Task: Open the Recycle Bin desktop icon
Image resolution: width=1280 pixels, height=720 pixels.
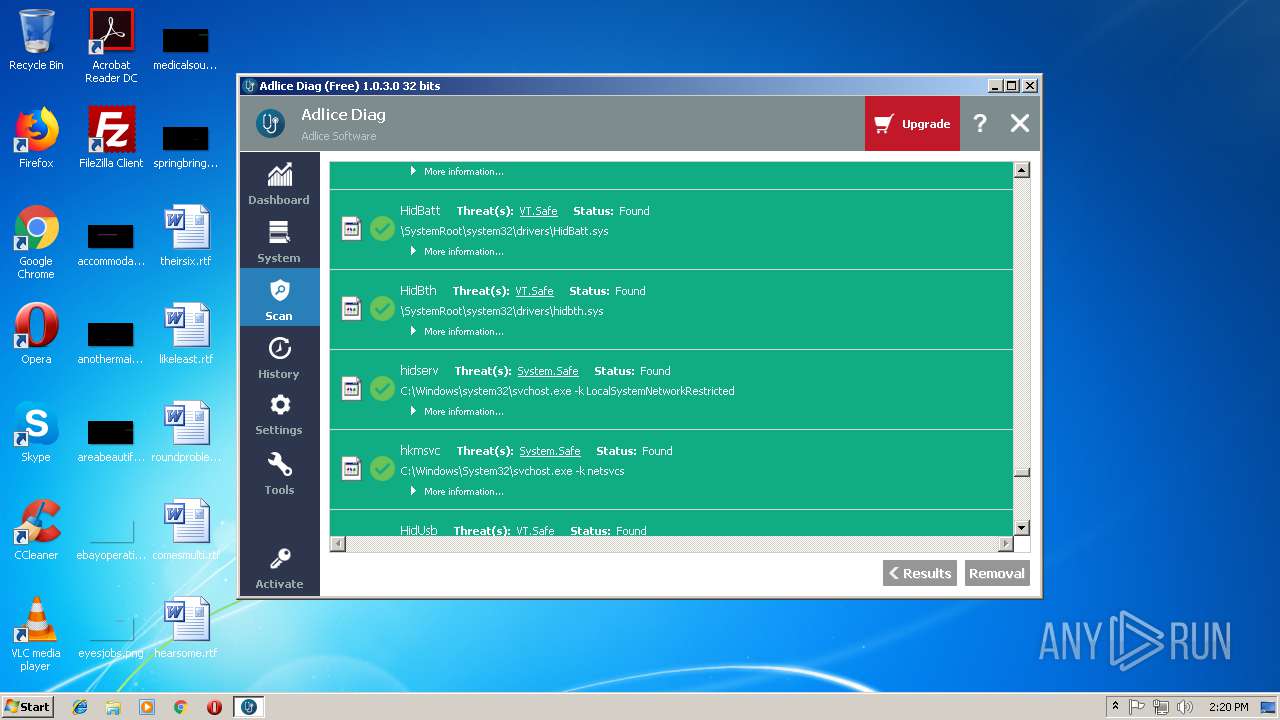Action: pyautogui.click(x=36, y=40)
